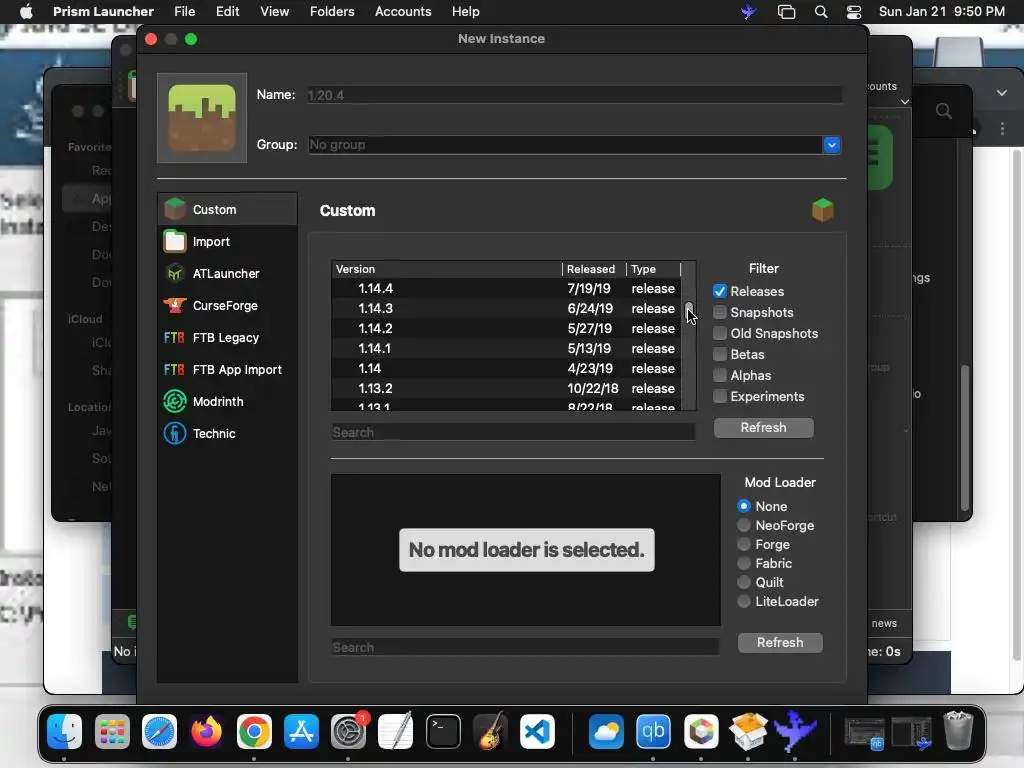The height and width of the screenshot is (768, 1024).
Task: Enable the Experiments filter
Action: [x=720, y=396]
